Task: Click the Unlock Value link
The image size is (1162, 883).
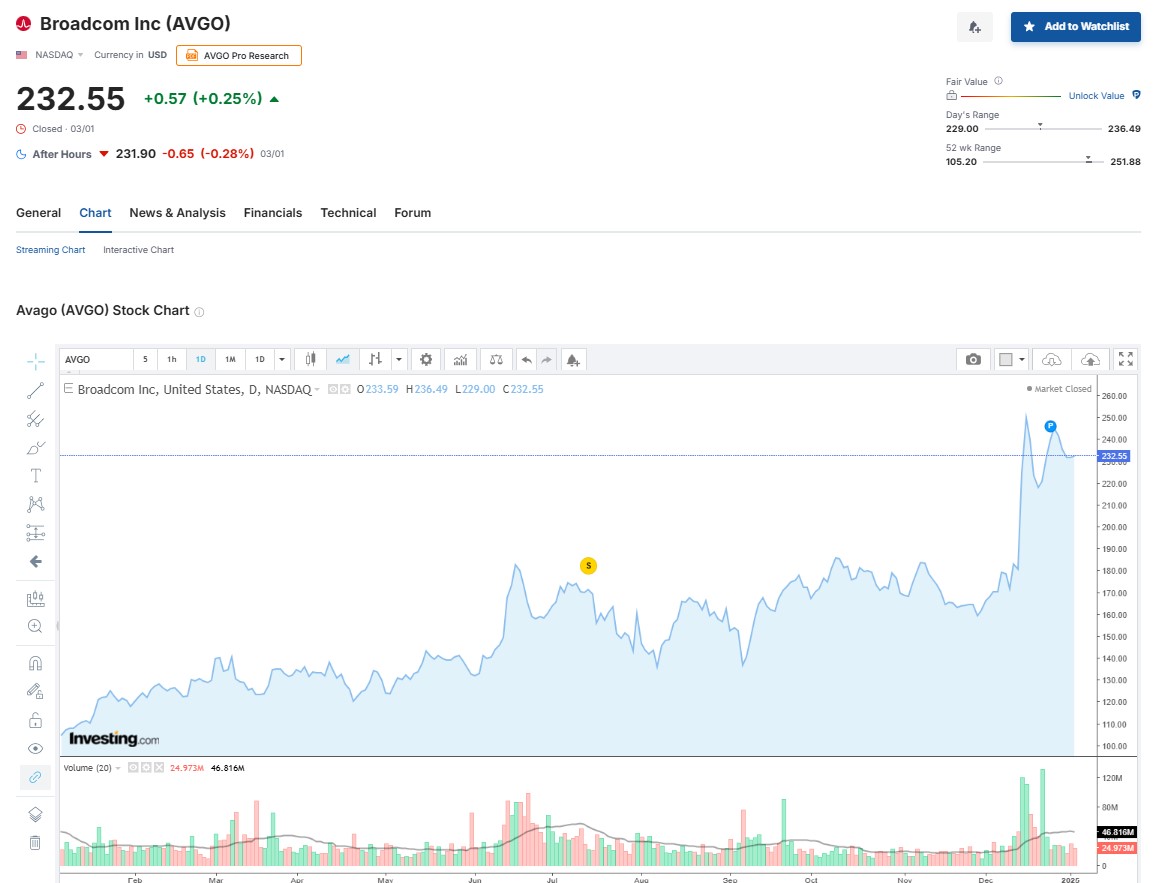Action: (1097, 96)
